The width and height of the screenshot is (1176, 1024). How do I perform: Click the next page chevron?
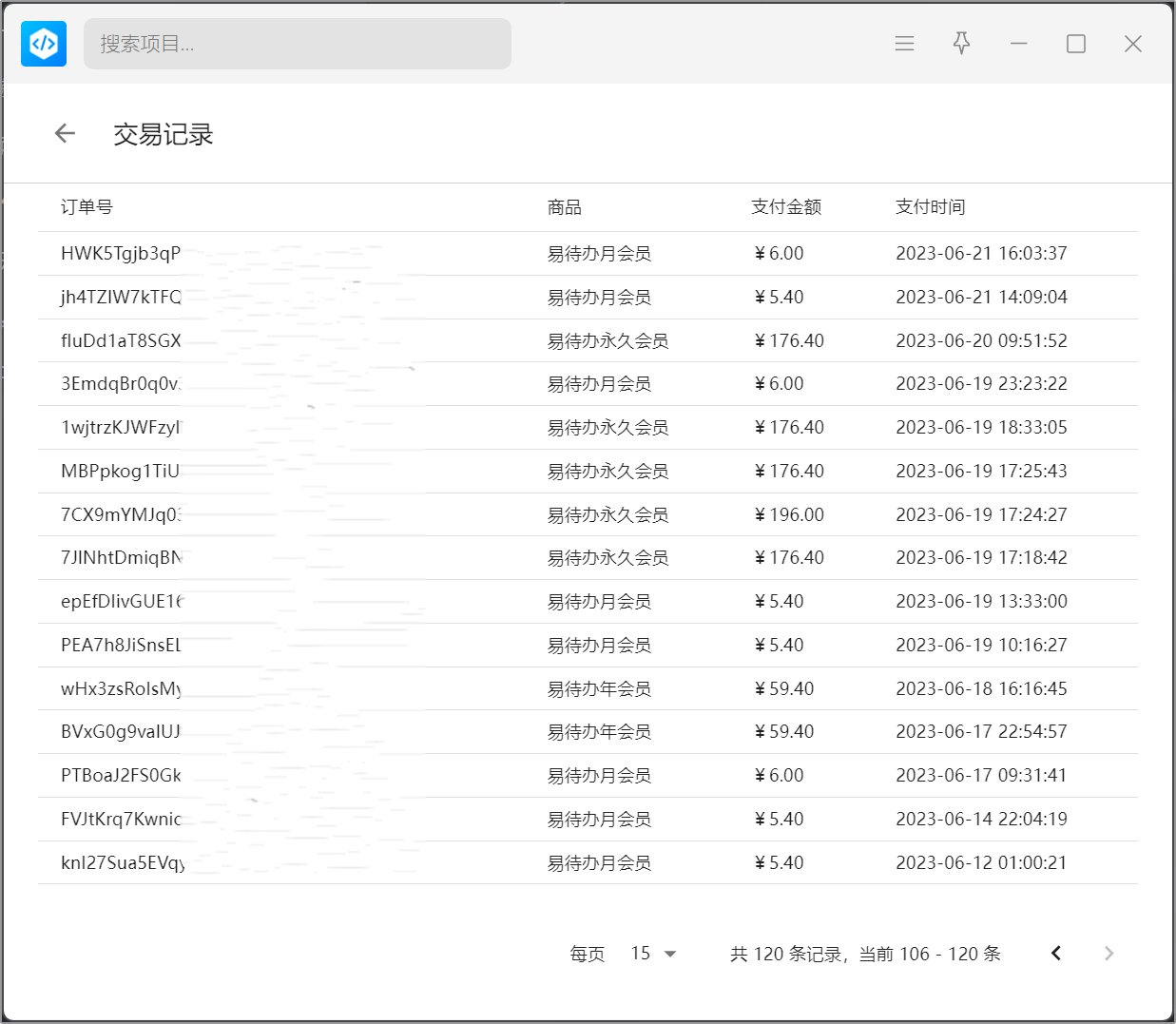pos(1109,953)
